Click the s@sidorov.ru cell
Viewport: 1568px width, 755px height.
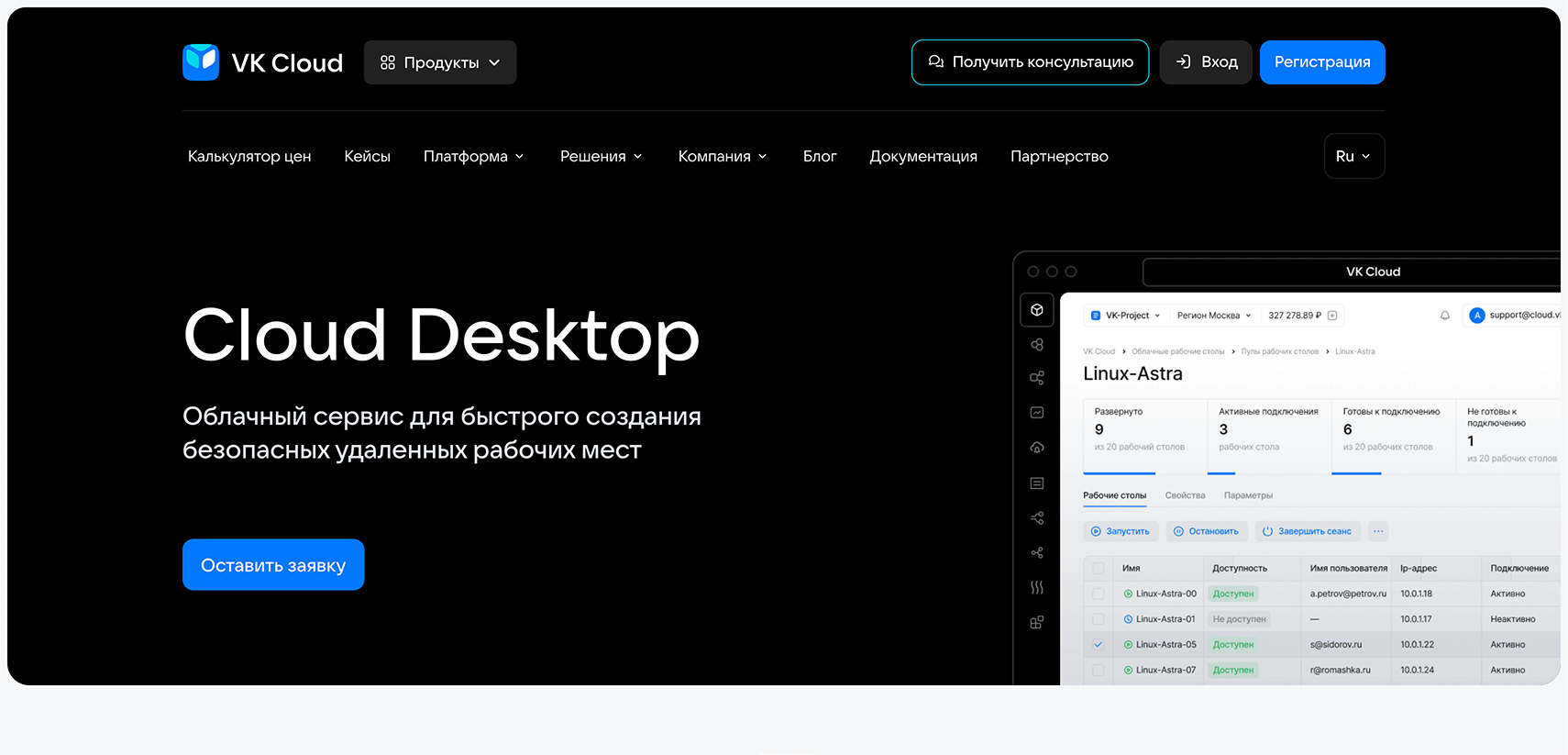click(1336, 645)
